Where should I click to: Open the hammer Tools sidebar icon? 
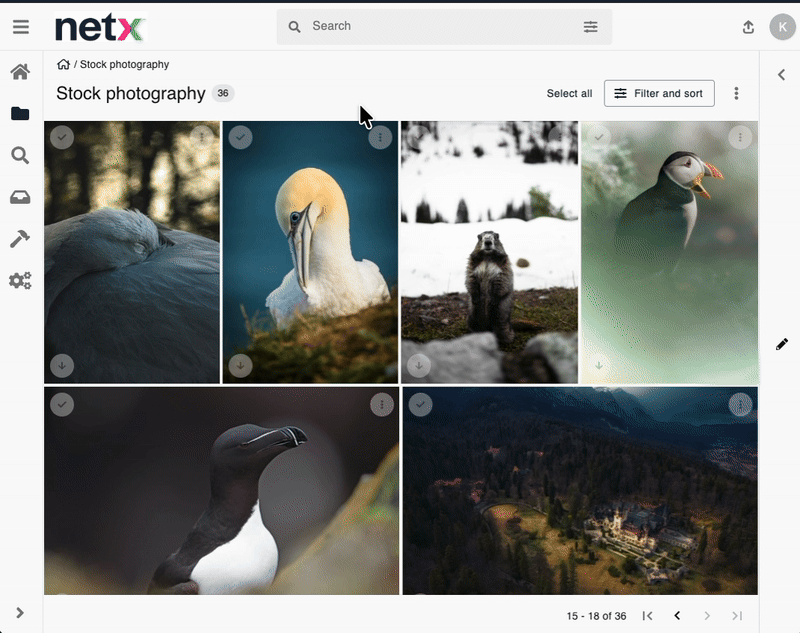click(20, 239)
